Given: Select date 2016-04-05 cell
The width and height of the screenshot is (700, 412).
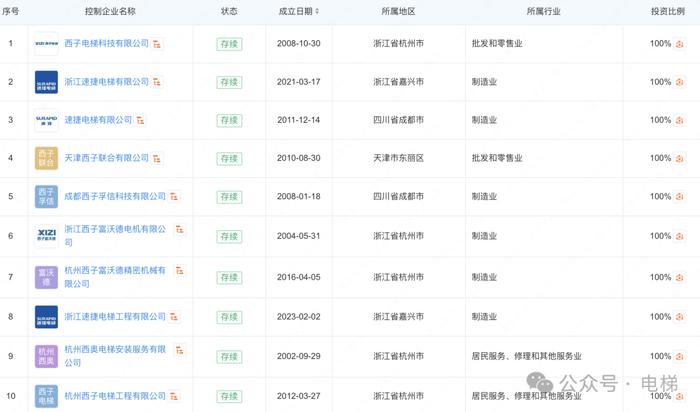Looking at the screenshot, I should [299, 277].
